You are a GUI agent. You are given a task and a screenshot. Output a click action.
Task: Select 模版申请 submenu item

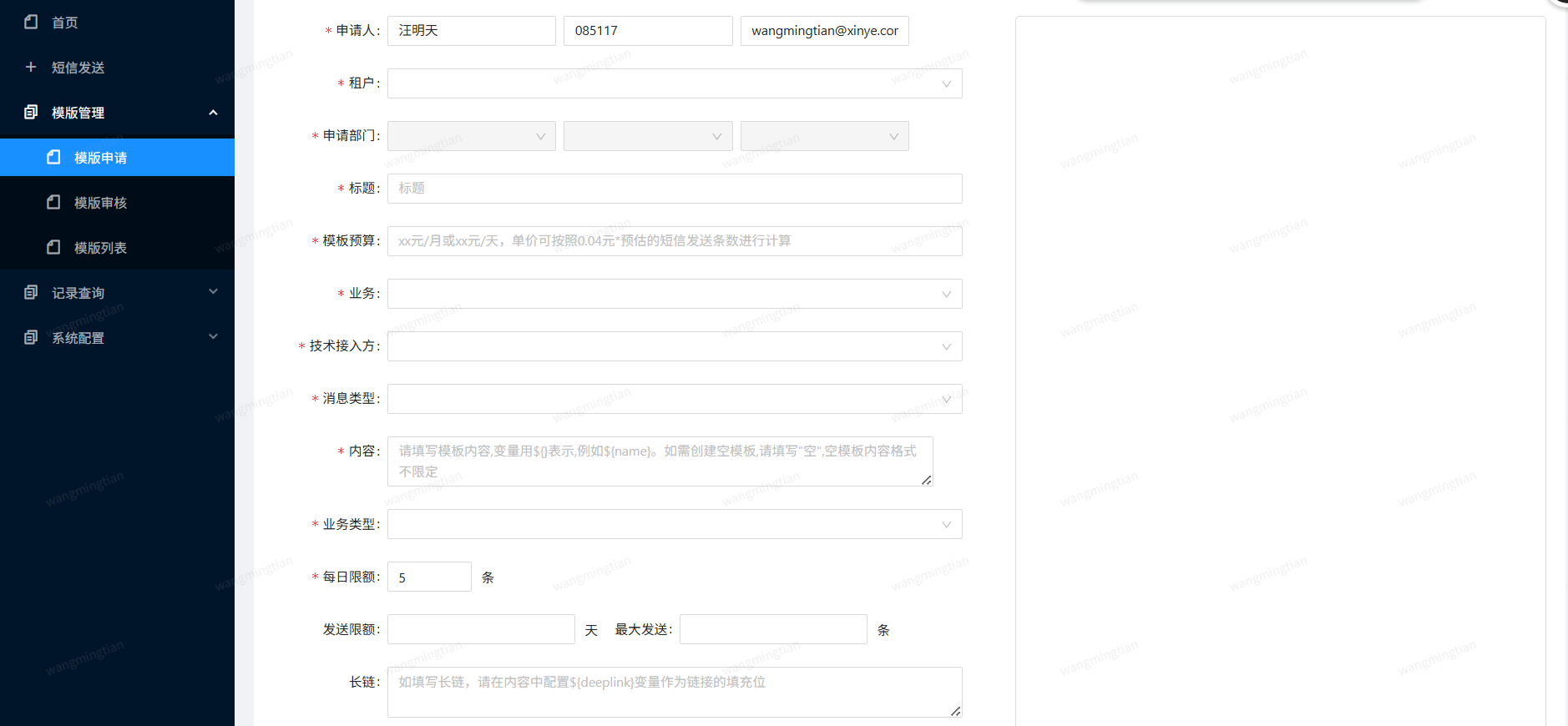click(117, 158)
